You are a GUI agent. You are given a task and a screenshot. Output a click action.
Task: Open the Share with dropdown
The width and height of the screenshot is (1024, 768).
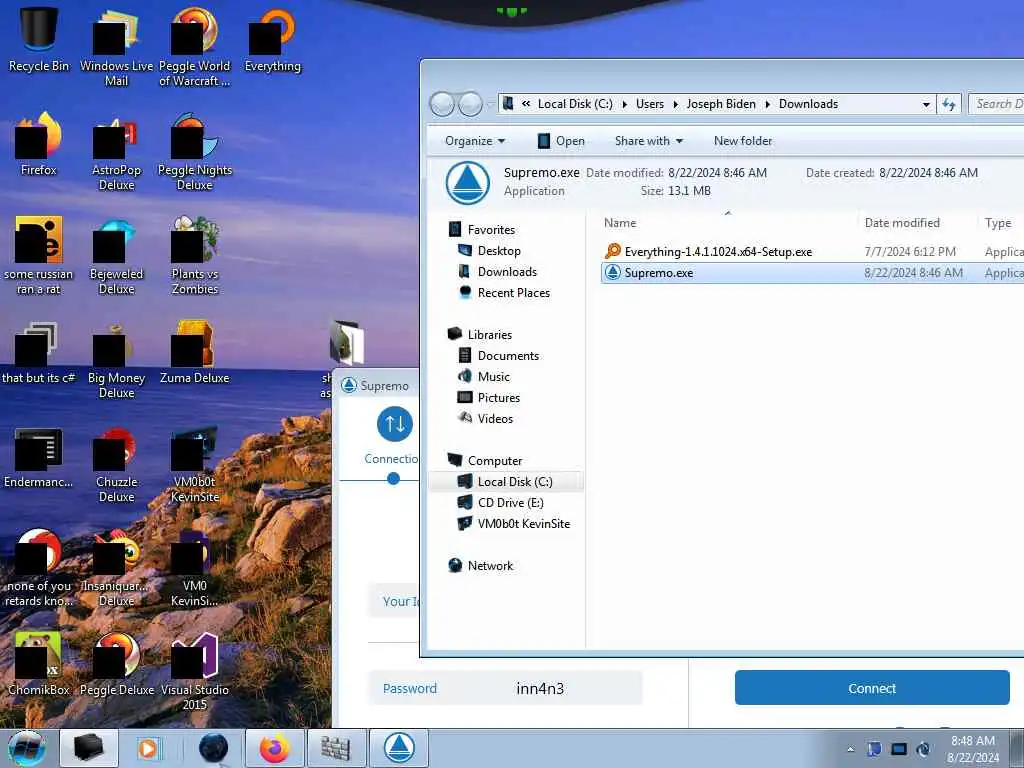pyautogui.click(x=648, y=140)
